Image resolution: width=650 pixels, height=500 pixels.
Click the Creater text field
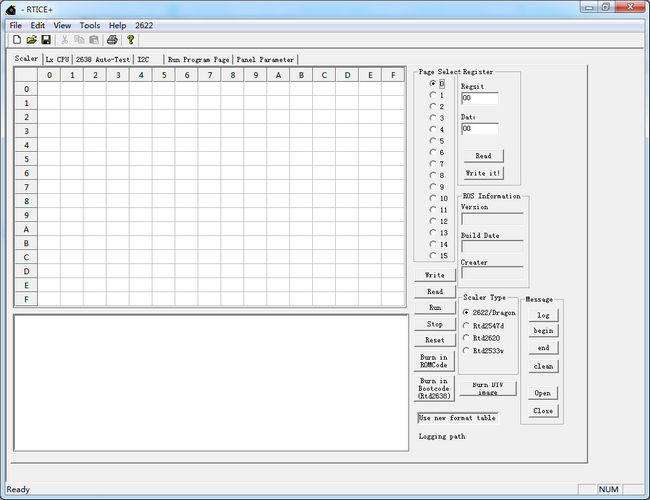(492, 273)
